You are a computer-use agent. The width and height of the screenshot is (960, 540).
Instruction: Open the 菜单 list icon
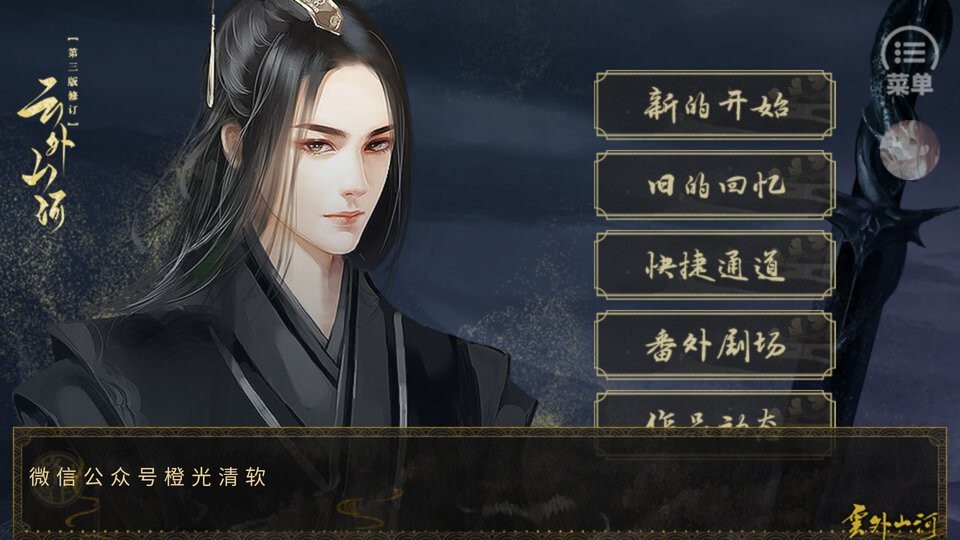coord(910,53)
